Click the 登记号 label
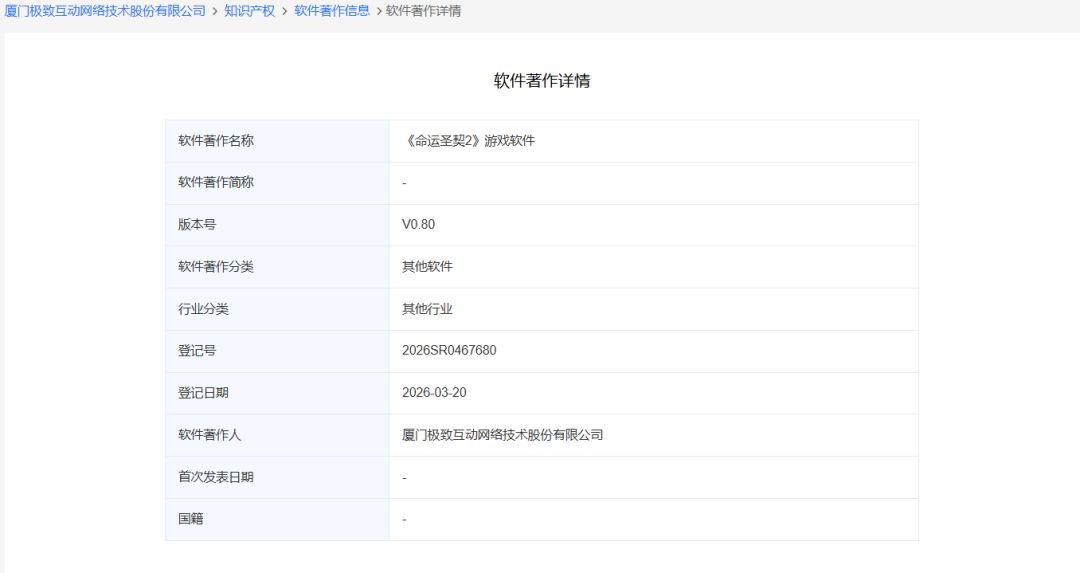Screen dimensions: 1080x573 coord(197,351)
